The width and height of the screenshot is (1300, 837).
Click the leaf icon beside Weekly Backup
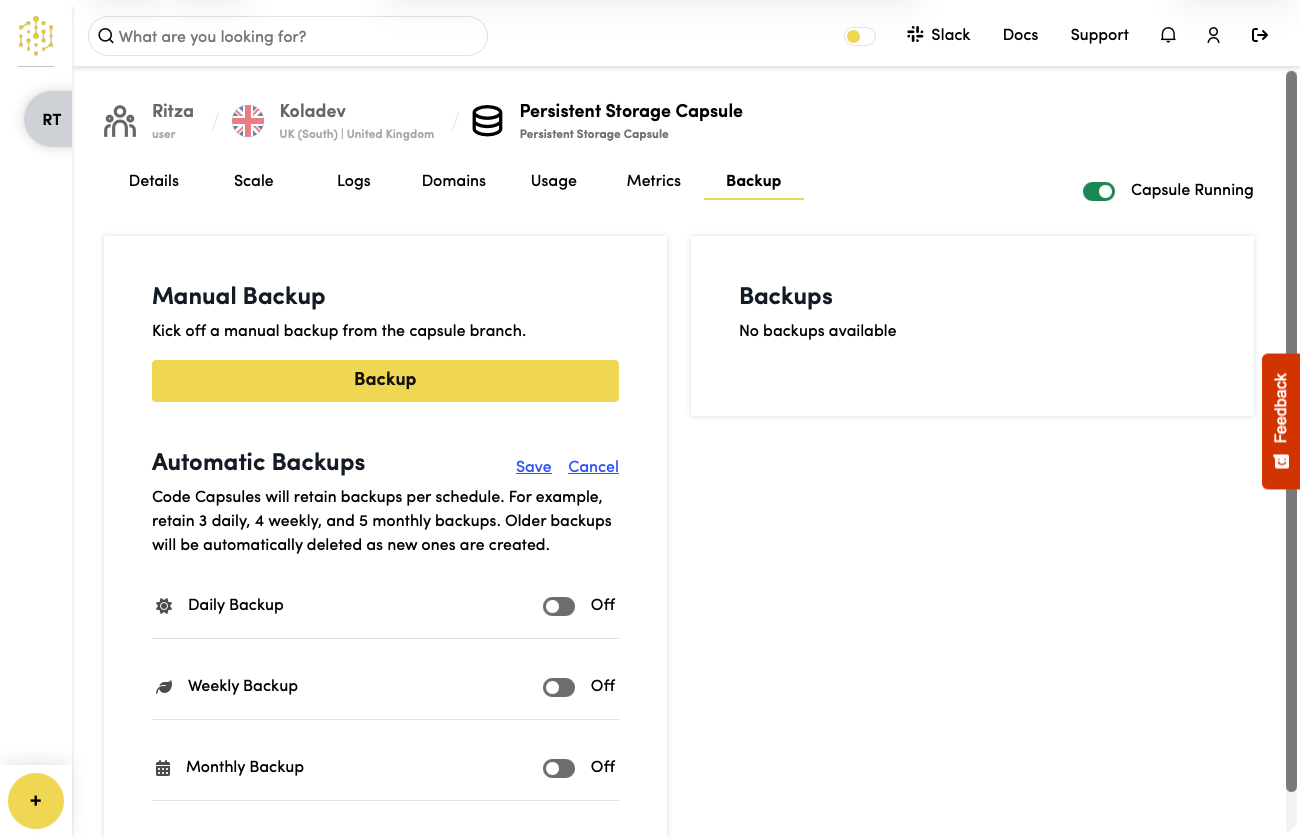coord(163,686)
